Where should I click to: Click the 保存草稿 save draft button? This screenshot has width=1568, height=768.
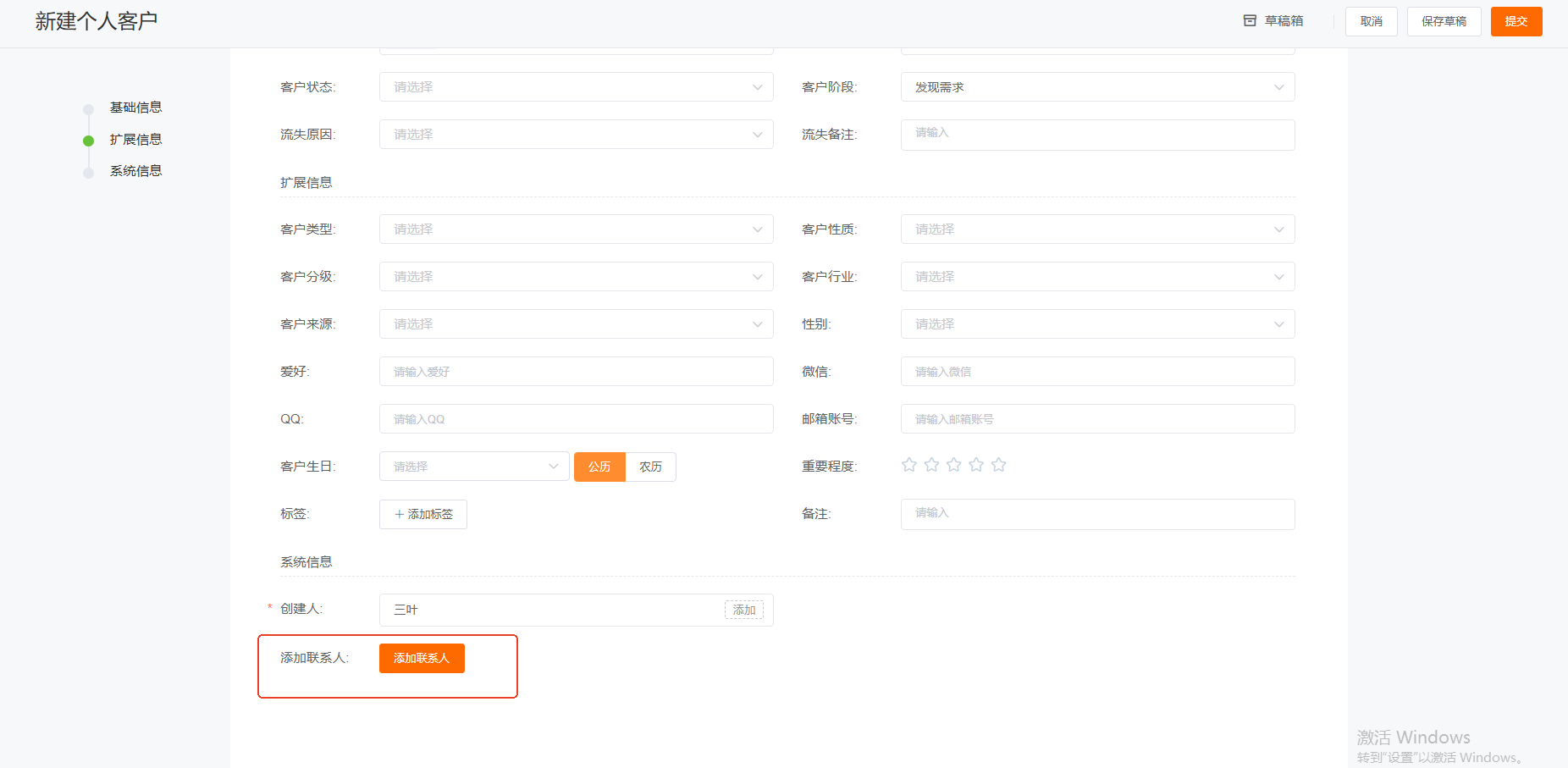click(x=1444, y=21)
